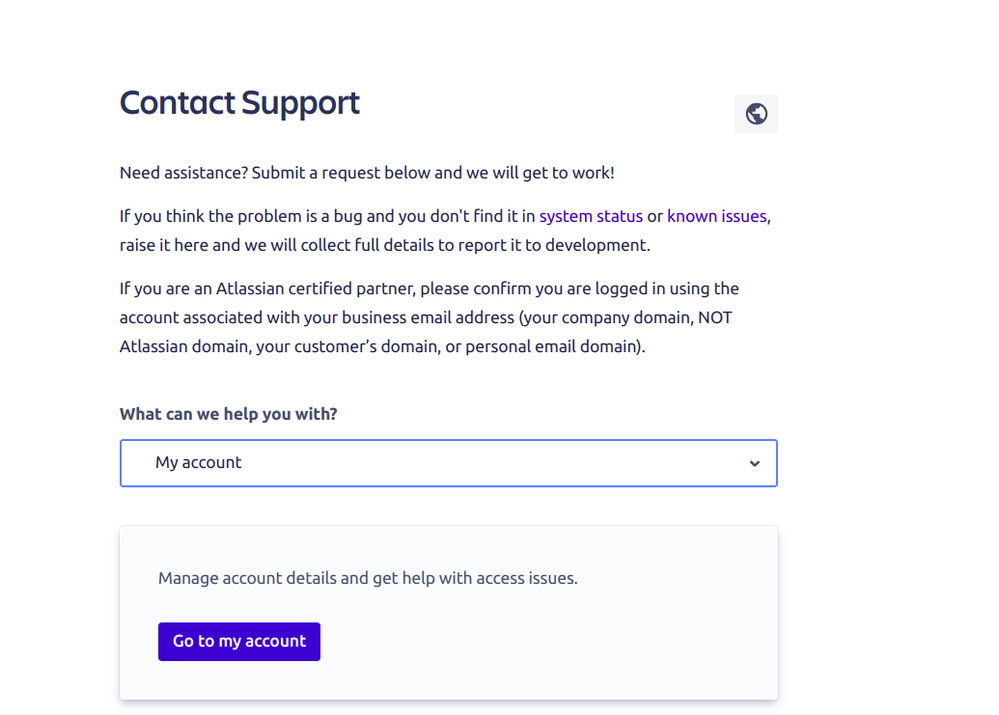
Task: Open the 'What can we help you with?' dropdown
Action: (x=449, y=463)
